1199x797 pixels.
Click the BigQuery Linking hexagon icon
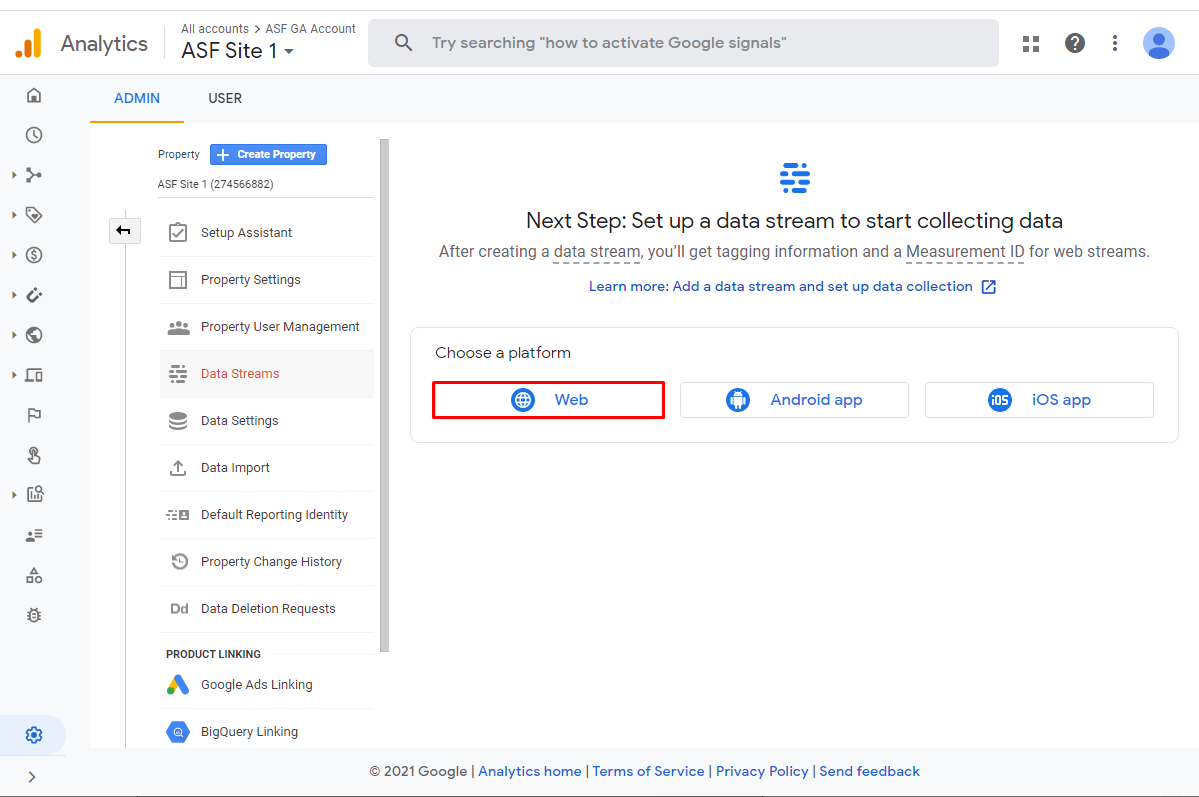point(177,732)
